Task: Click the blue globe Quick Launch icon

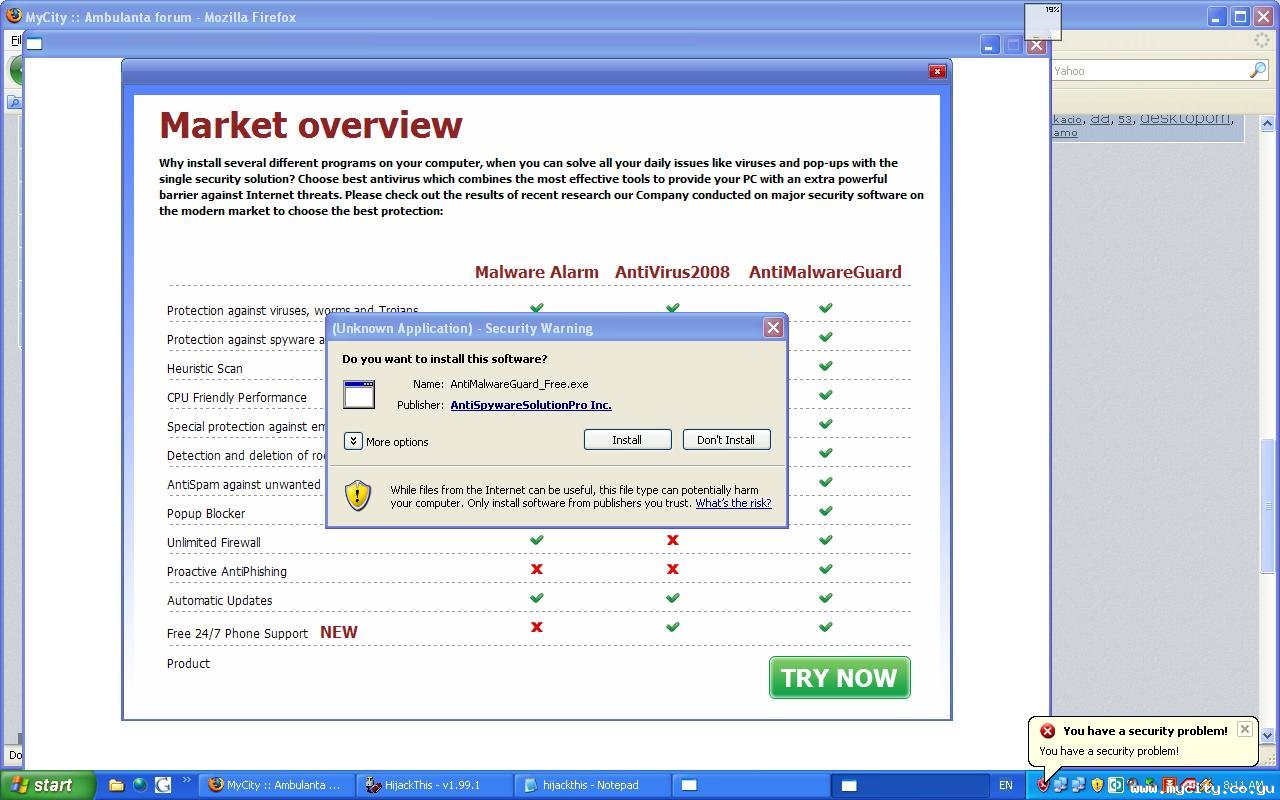Action: click(x=139, y=785)
